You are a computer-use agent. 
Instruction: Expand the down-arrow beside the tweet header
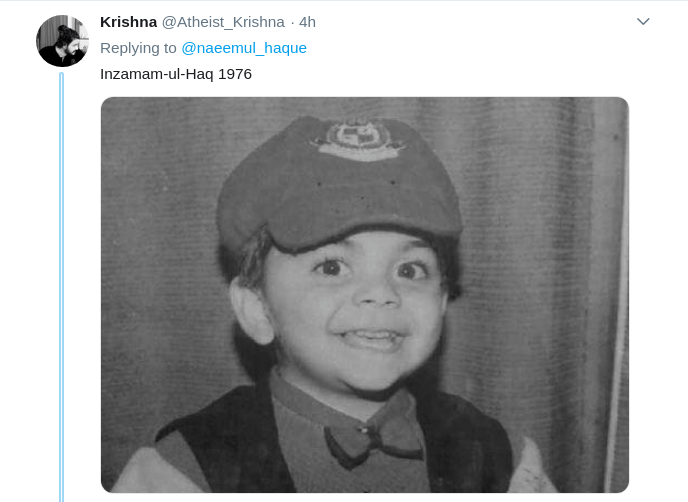point(643,22)
